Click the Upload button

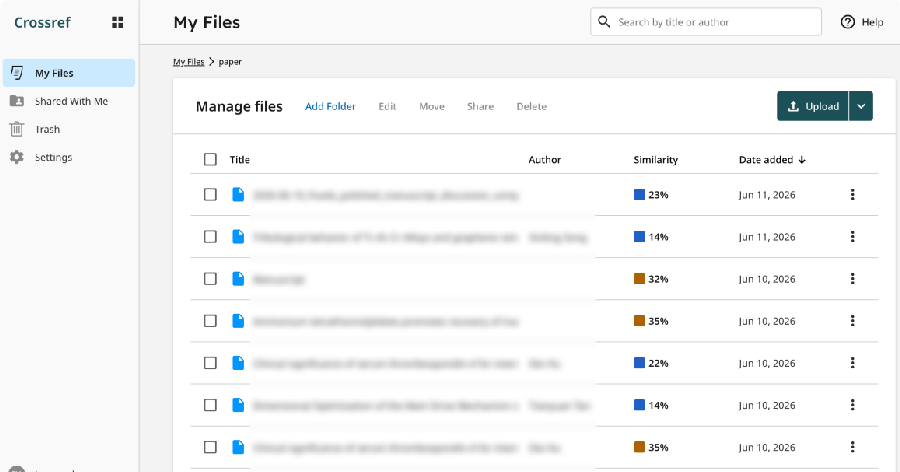tap(813, 106)
